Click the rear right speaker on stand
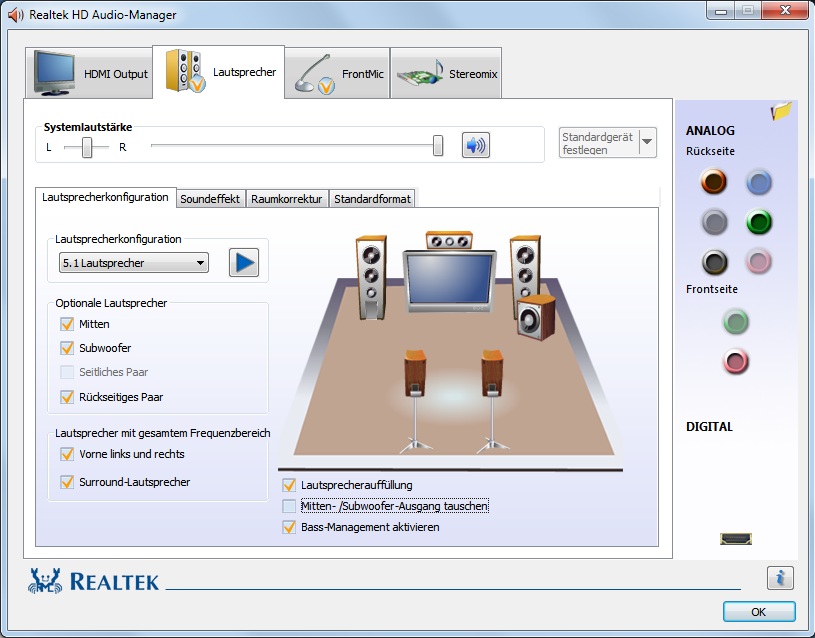The width and height of the screenshot is (815, 638). [x=492, y=400]
